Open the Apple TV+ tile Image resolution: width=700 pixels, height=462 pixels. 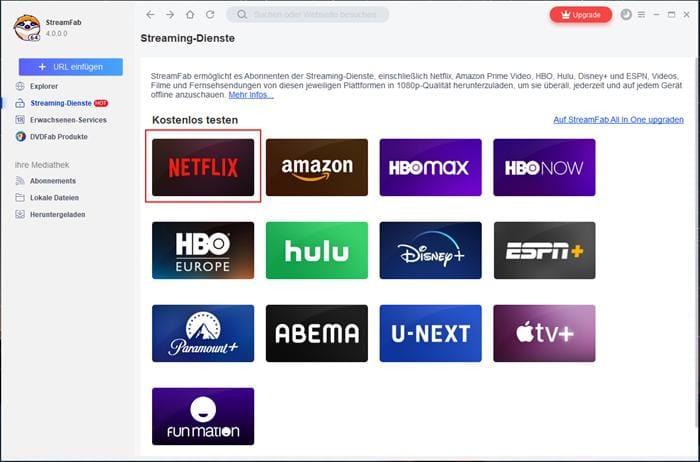click(544, 333)
